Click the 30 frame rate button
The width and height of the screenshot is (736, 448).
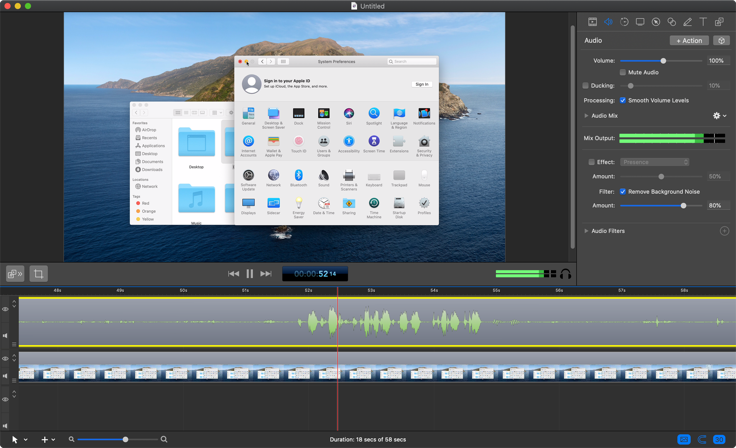click(719, 440)
